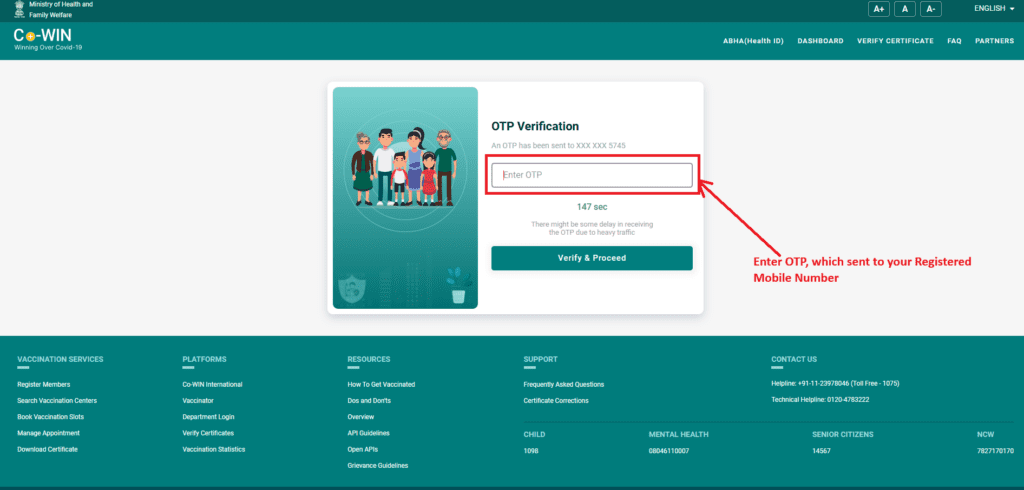Image resolution: width=1024 pixels, height=490 pixels.
Task: Click Helpline +91-11-23978046 text
Action: 835,384
